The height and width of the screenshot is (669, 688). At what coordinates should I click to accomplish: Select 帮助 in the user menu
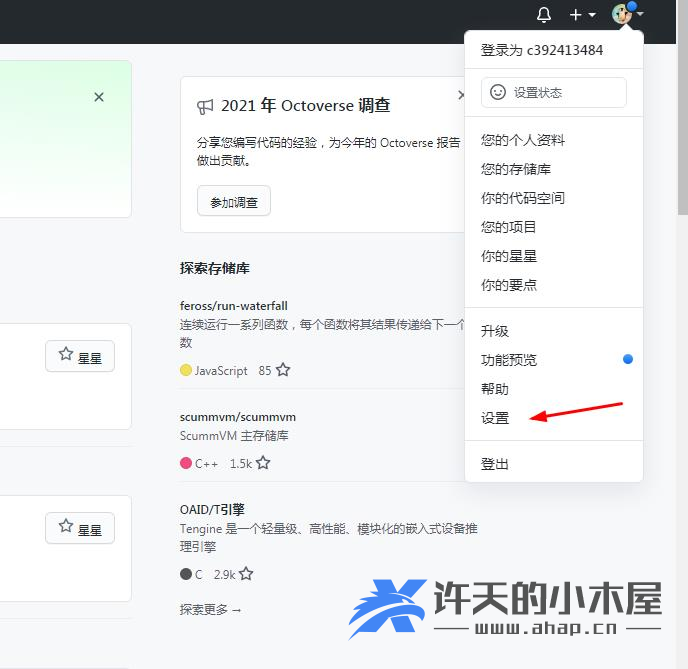[x=494, y=389]
